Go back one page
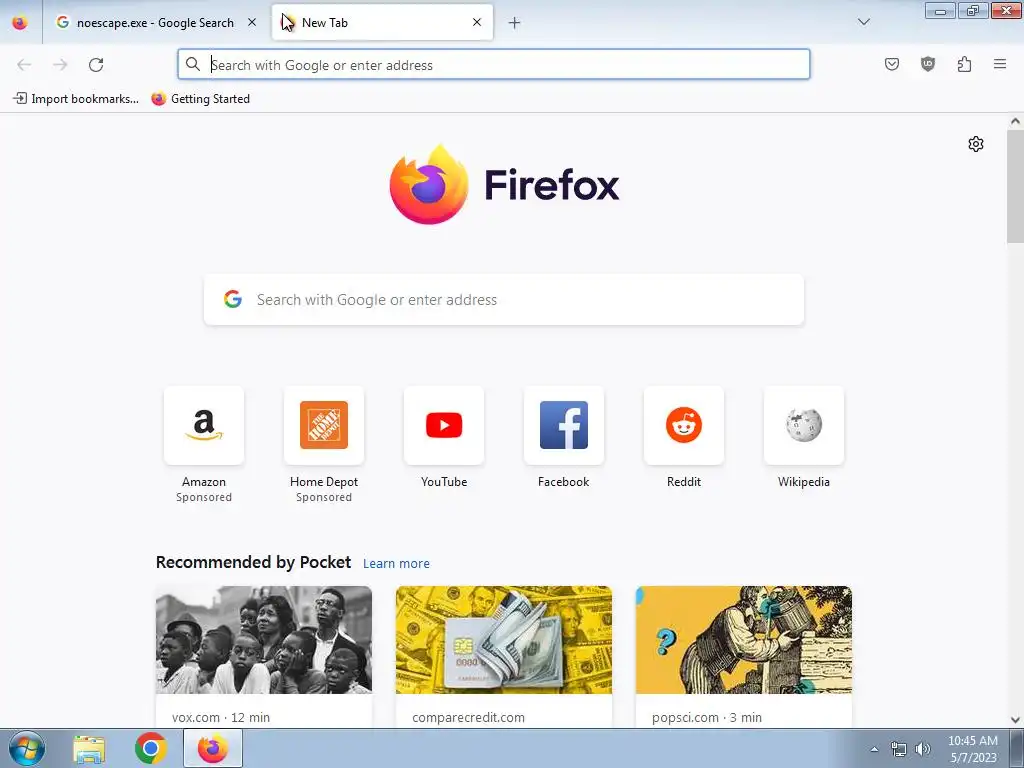The height and width of the screenshot is (768, 1024). coord(24,65)
